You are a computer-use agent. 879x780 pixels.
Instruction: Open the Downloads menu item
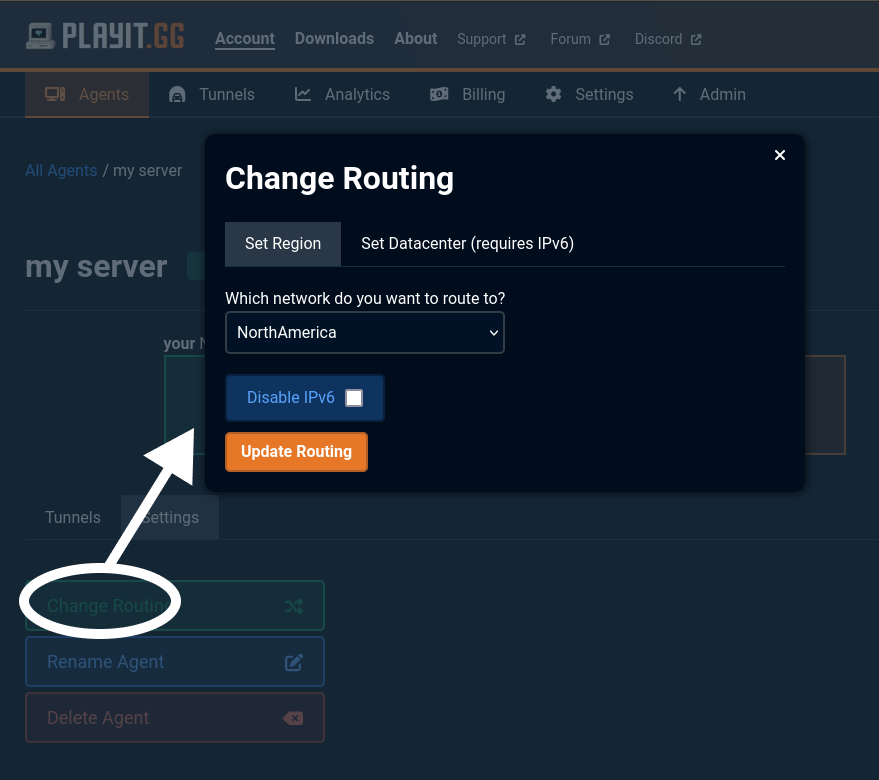pos(334,38)
